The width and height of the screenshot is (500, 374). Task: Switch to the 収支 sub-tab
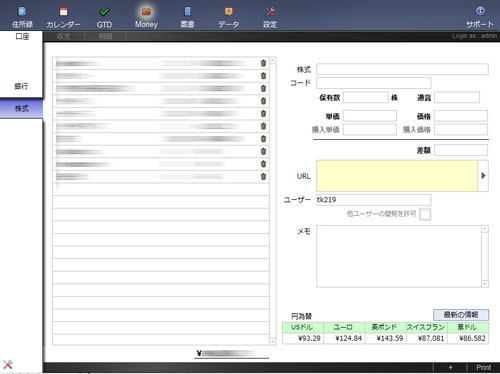64,36
